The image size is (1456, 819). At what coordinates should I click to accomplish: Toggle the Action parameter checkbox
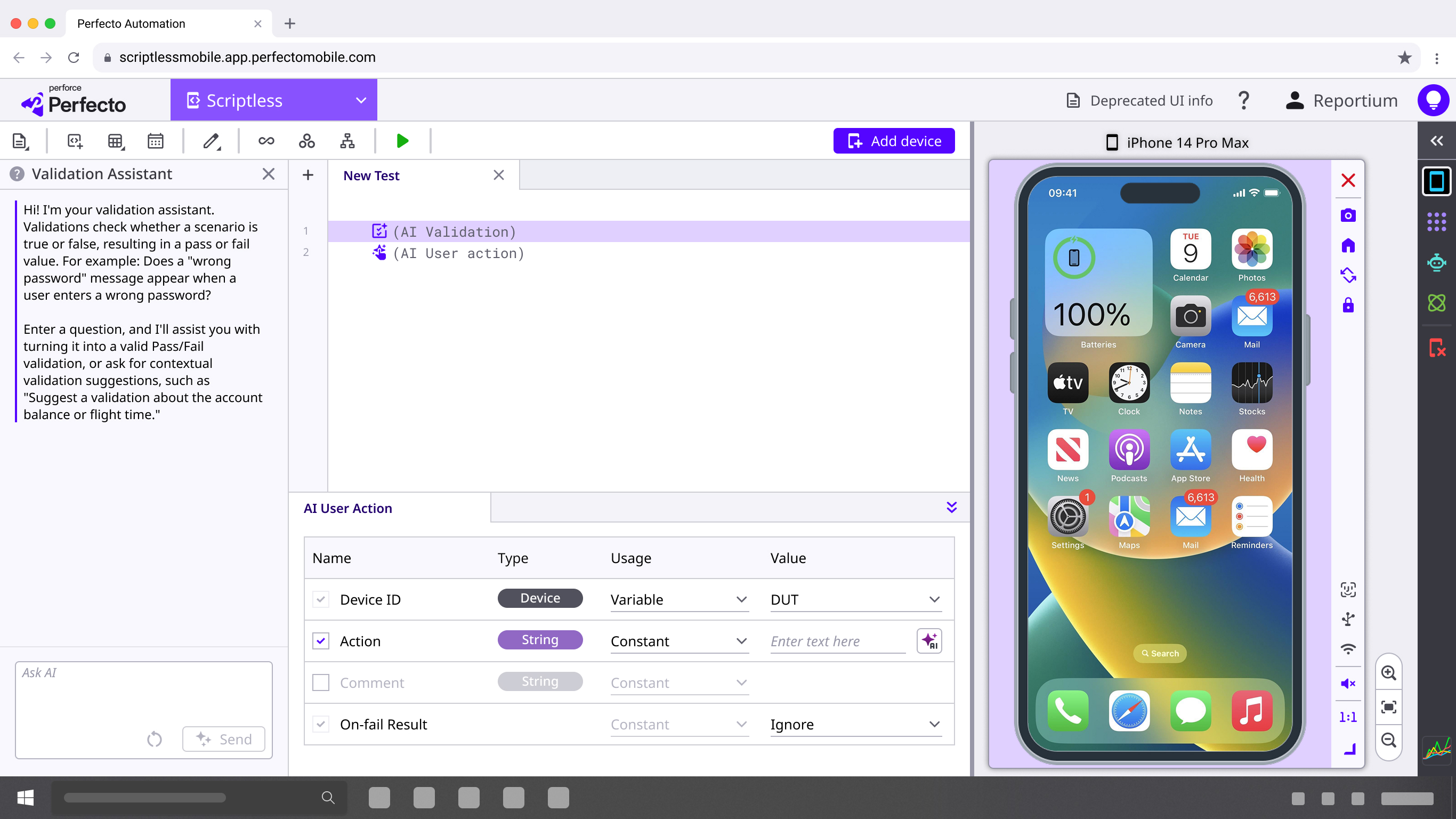pos(320,641)
